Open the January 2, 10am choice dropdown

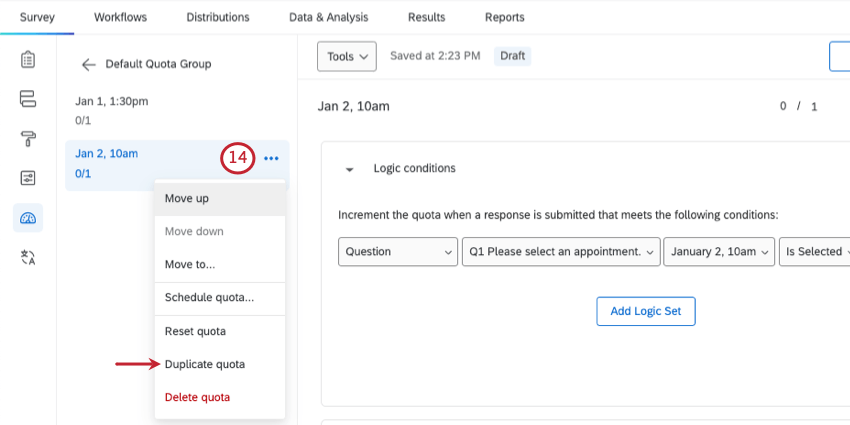pyautogui.click(x=718, y=252)
